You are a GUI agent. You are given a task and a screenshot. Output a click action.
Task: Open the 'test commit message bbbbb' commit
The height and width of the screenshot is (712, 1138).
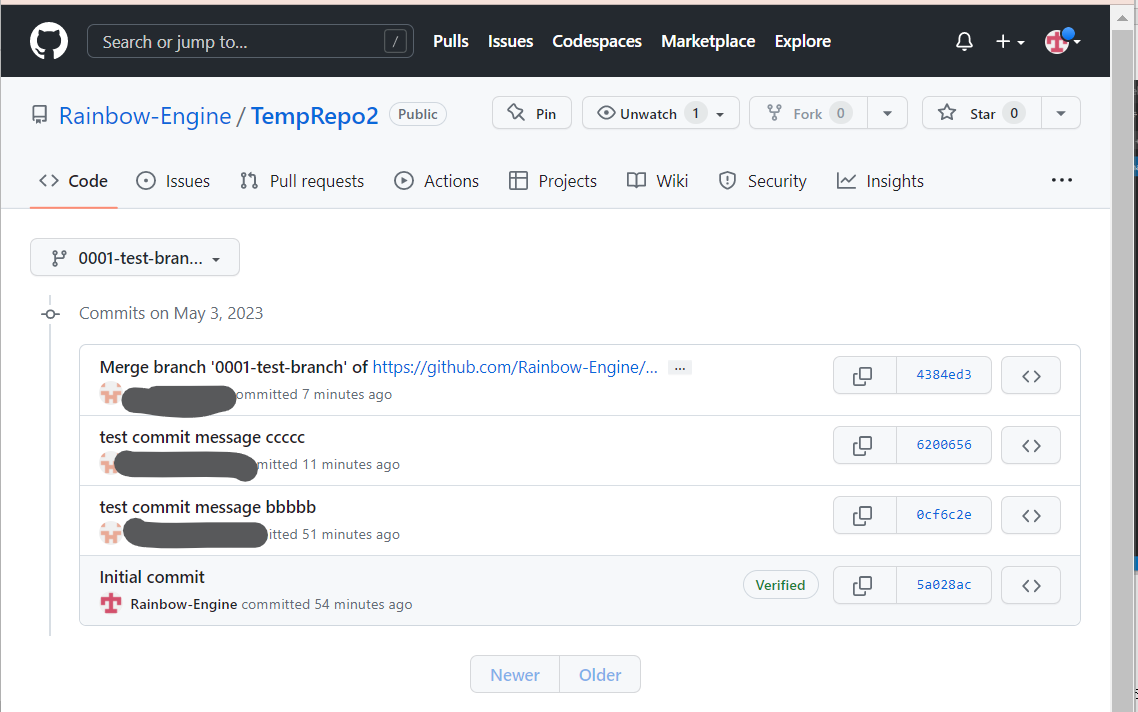coord(208,507)
